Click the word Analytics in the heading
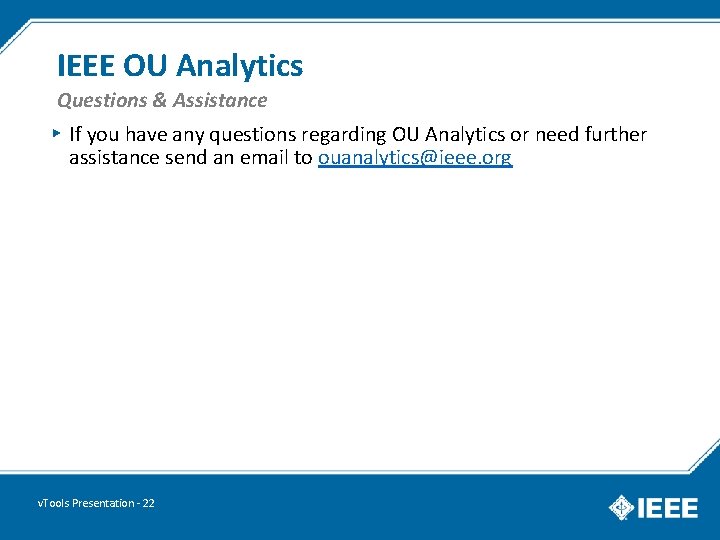This screenshot has width=720, height=540. (x=240, y=65)
